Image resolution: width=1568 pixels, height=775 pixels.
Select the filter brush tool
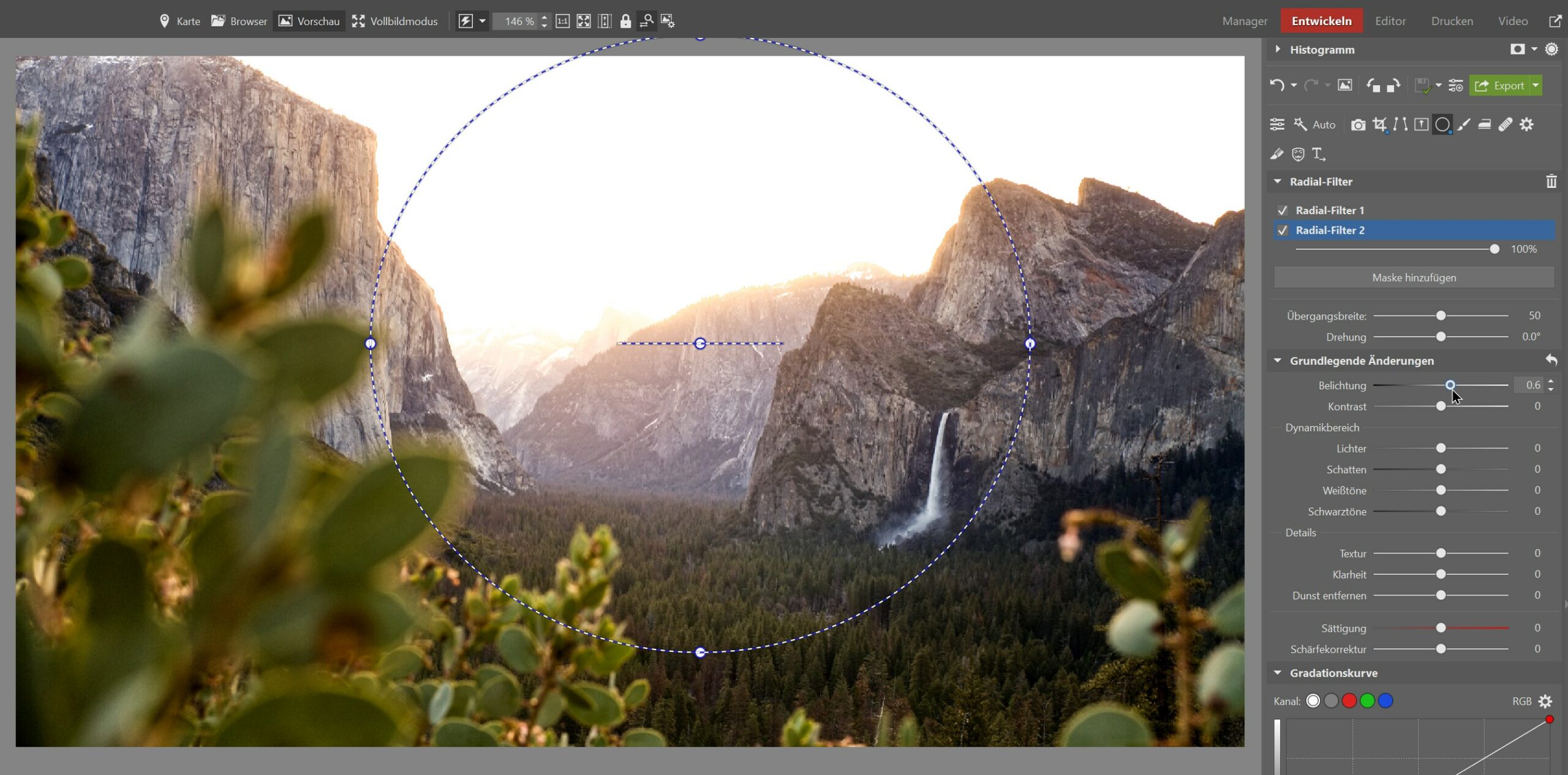tap(1464, 125)
